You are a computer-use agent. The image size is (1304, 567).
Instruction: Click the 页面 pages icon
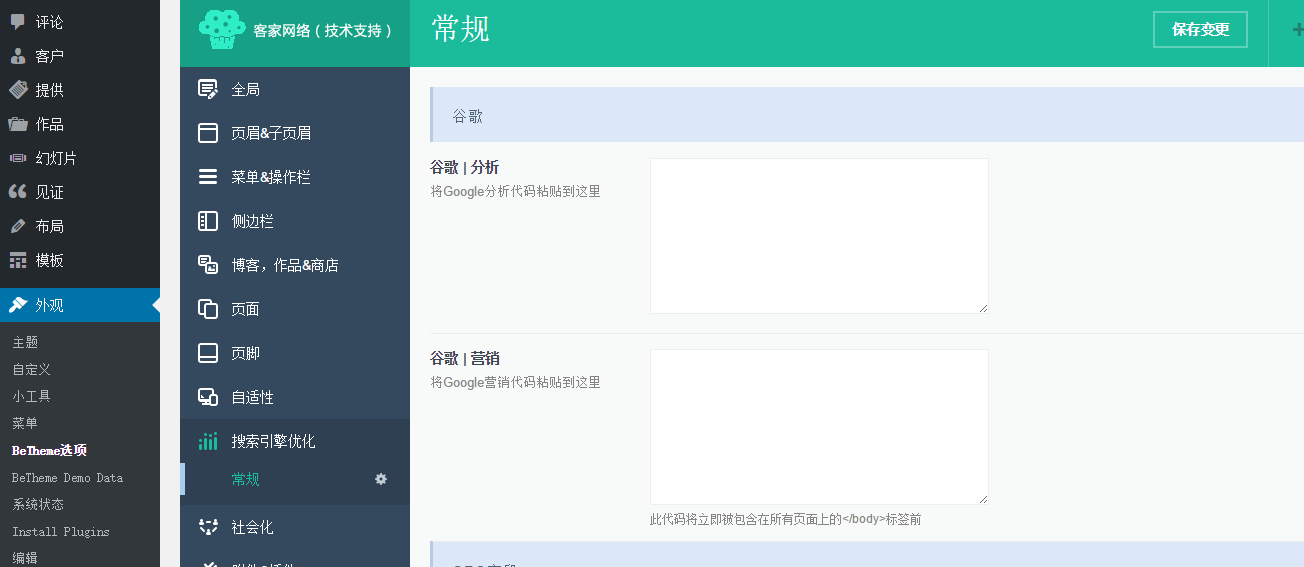208,309
